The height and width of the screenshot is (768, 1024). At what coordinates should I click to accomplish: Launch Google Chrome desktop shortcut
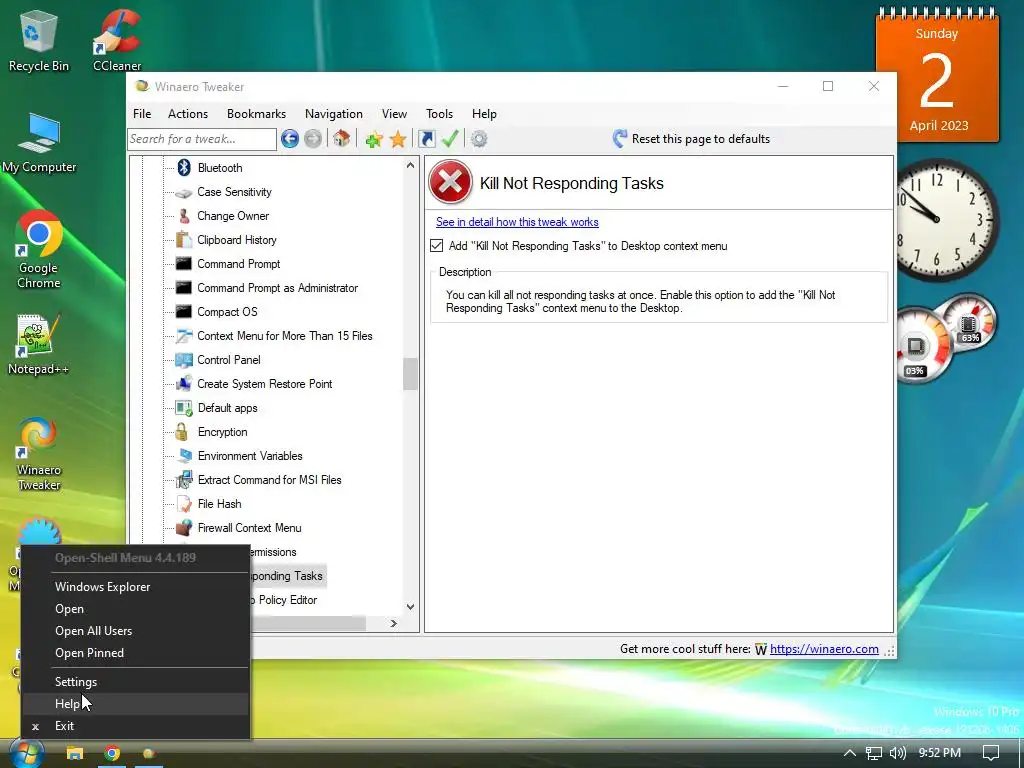(39, 250)
